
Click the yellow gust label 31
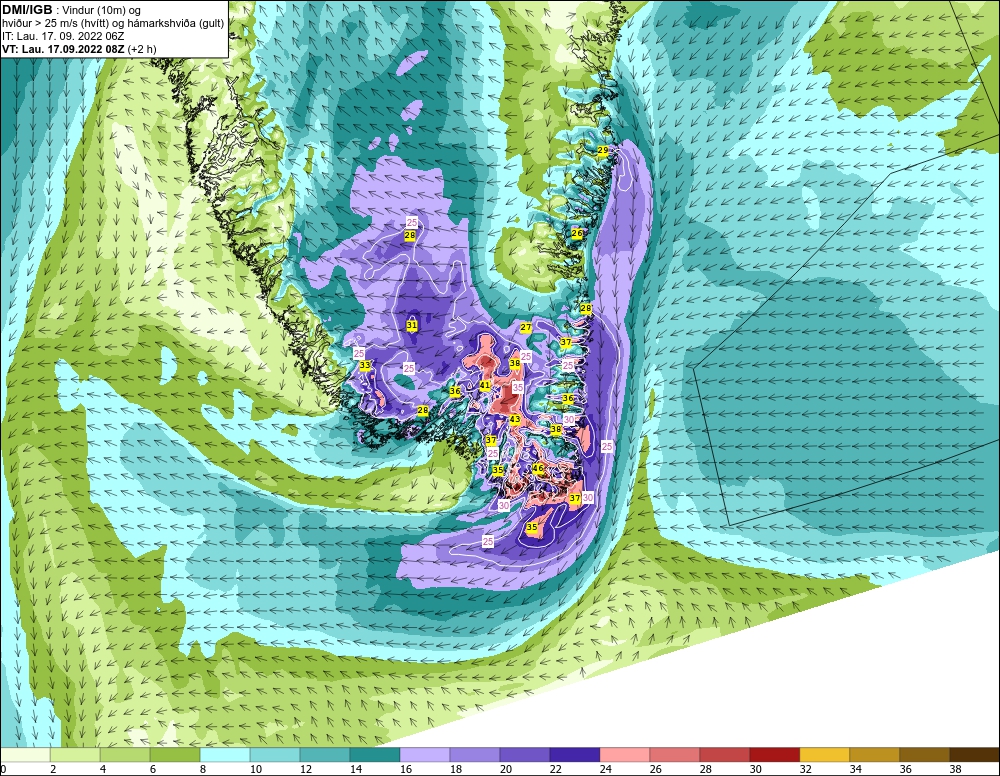(x=412, y=325)
